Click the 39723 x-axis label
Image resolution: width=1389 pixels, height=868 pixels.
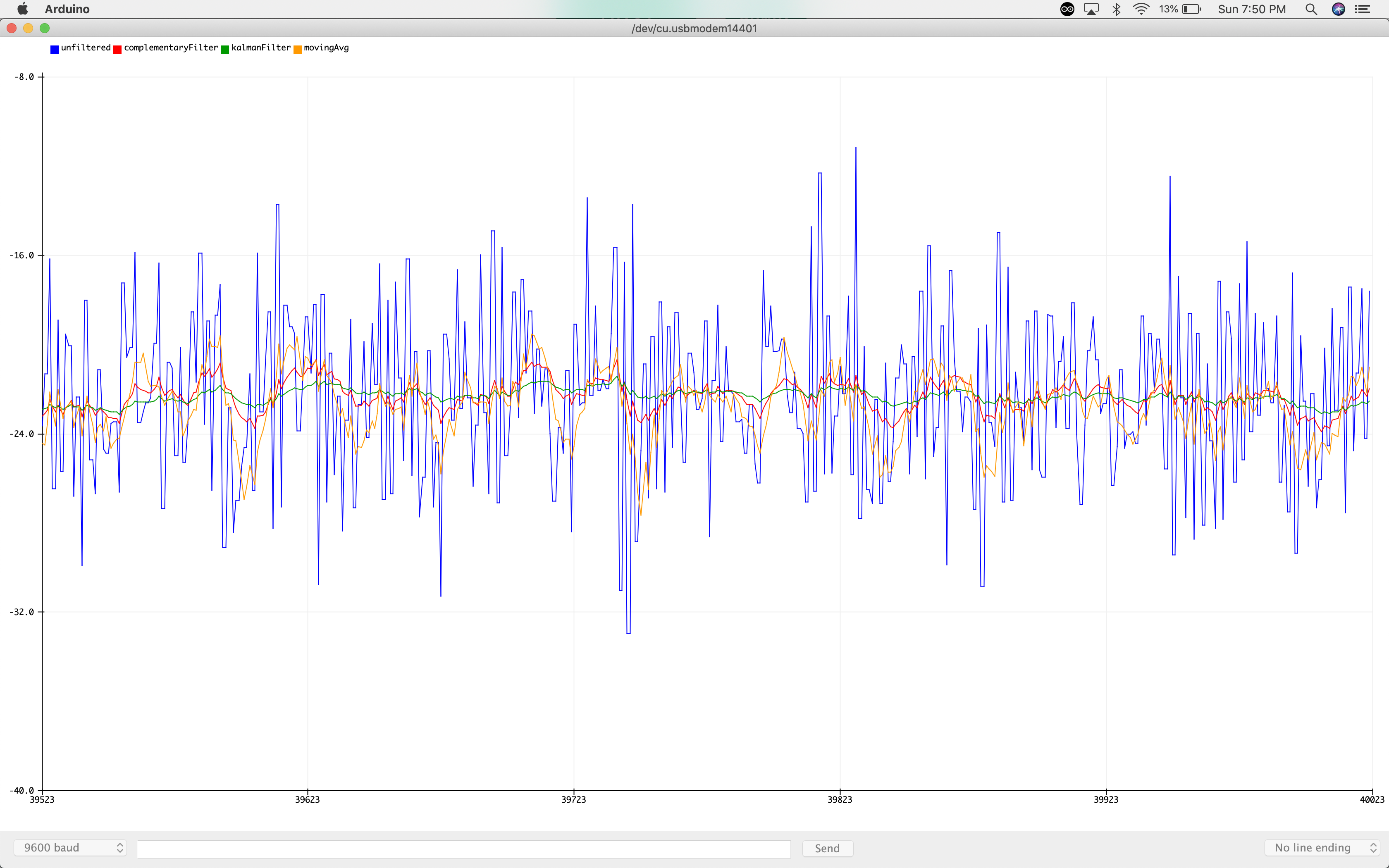pyautogui.click(x=574, y=800)
